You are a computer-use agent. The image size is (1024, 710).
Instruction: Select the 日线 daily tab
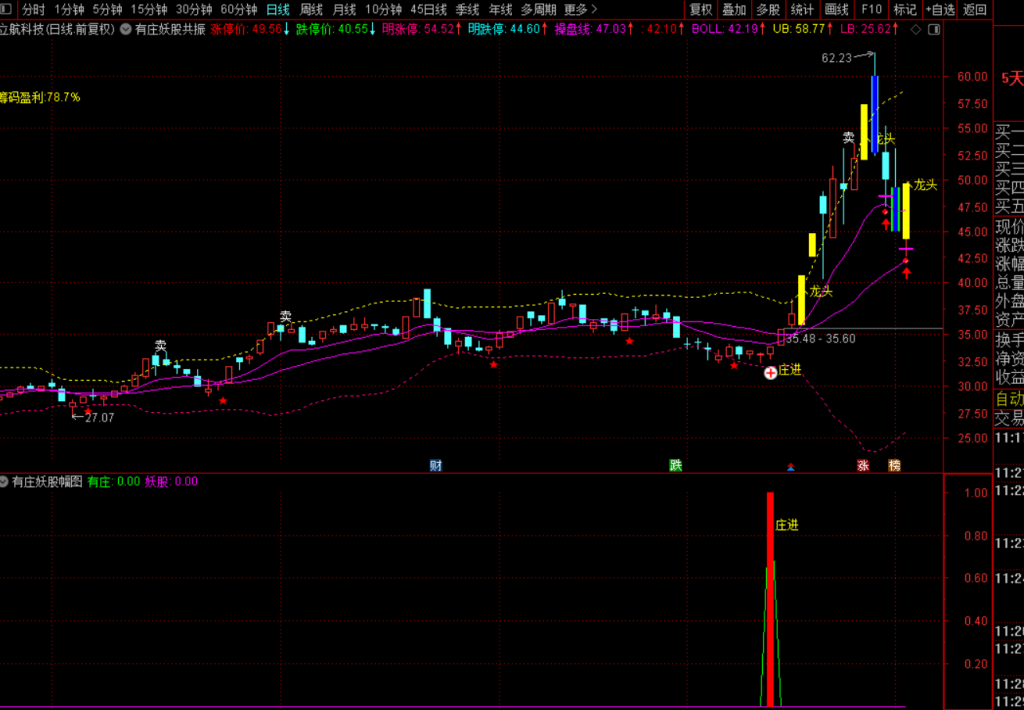(x=278, y=9)
